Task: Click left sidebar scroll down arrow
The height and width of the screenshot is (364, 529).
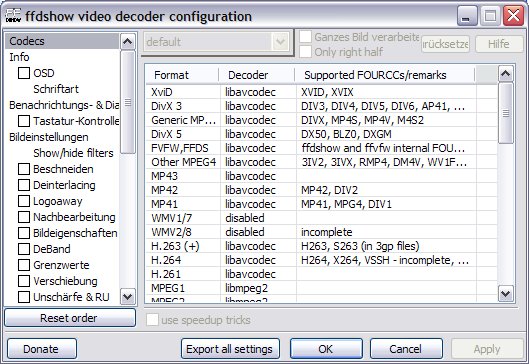Action: click(128, 297)
